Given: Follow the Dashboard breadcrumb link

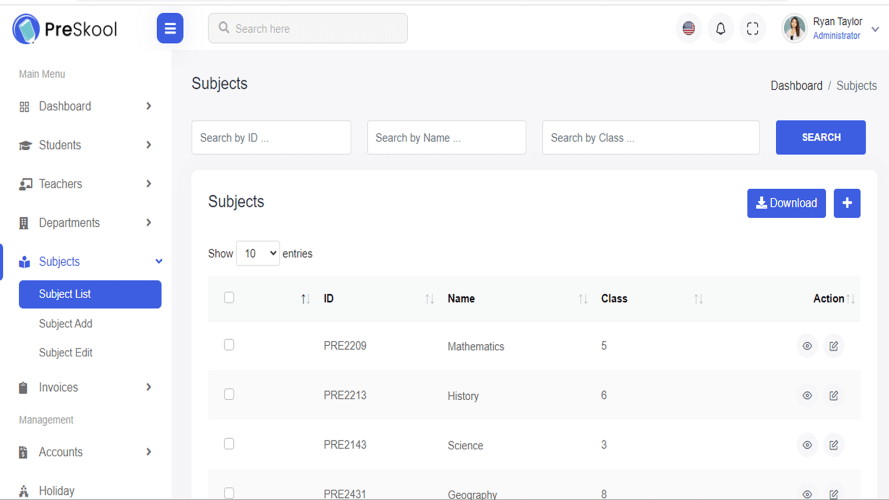Looking at the screenshot, I should point(796,86).
